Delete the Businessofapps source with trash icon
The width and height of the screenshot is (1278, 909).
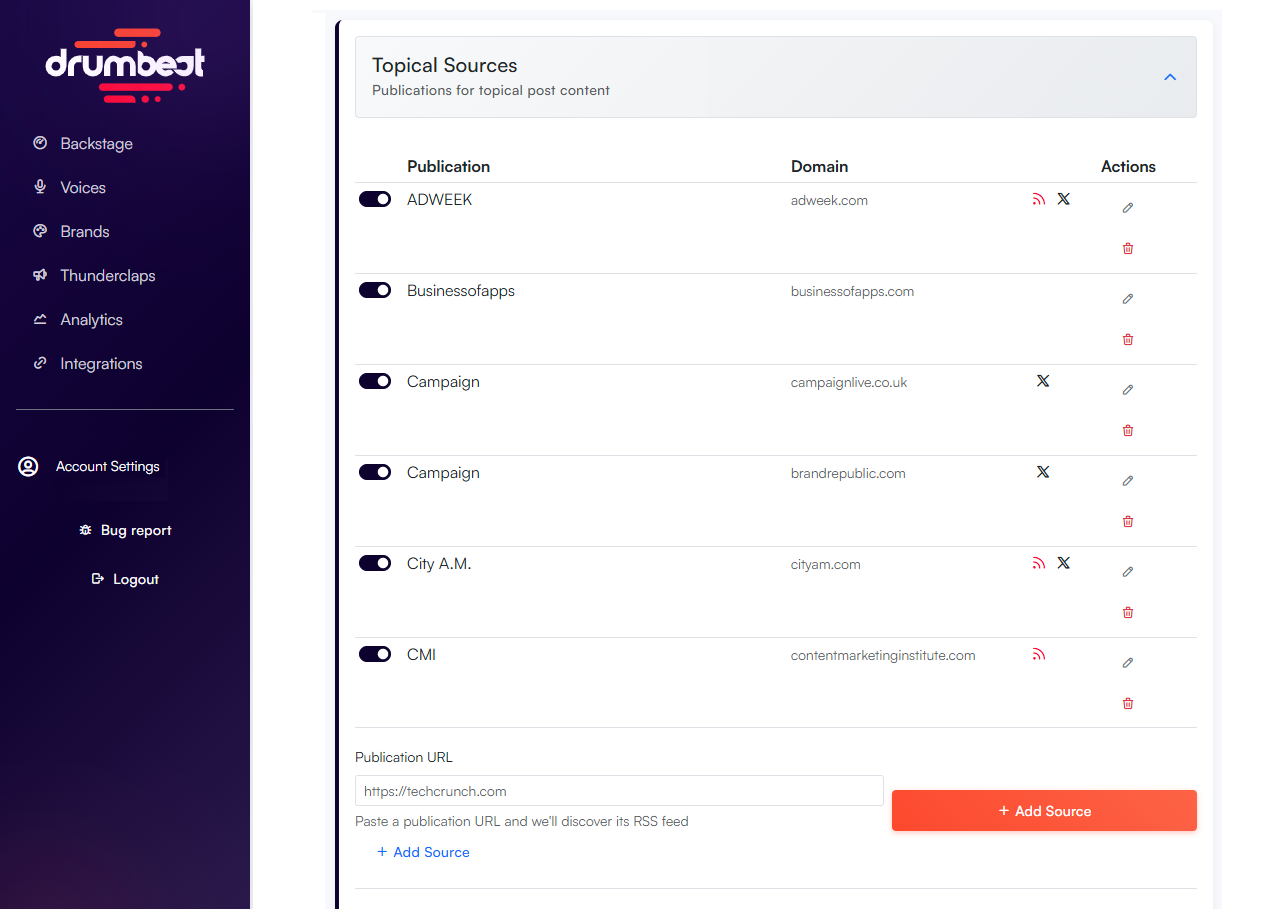pos(1128,340)
